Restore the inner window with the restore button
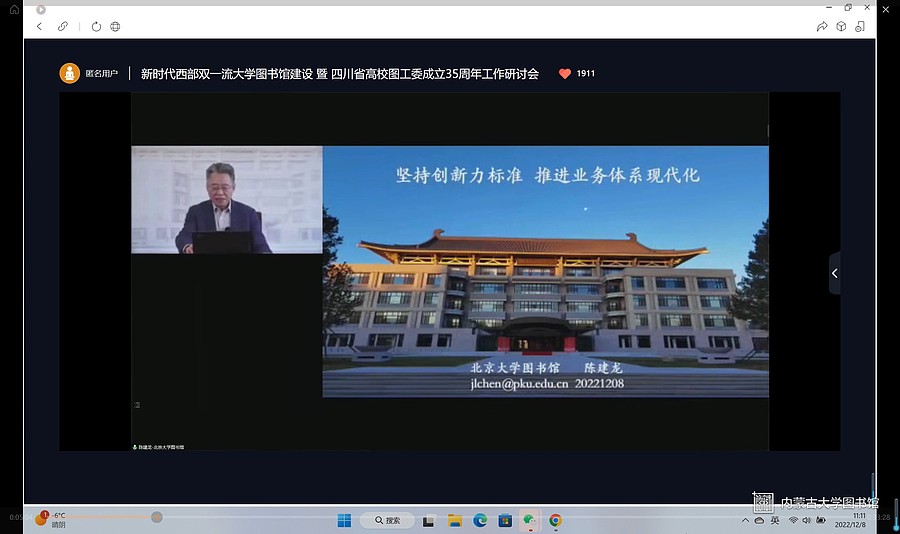This screenshot has height=534, width=900. [x=848, y=7]
